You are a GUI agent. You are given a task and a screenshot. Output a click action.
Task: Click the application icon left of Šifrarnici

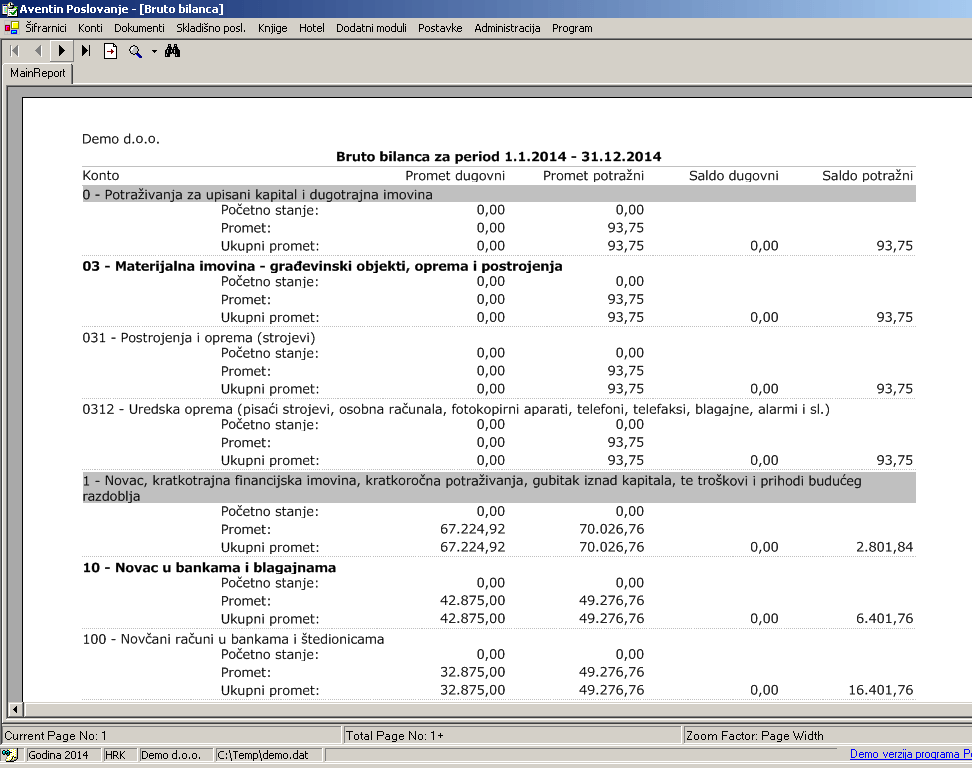(11, 28)
